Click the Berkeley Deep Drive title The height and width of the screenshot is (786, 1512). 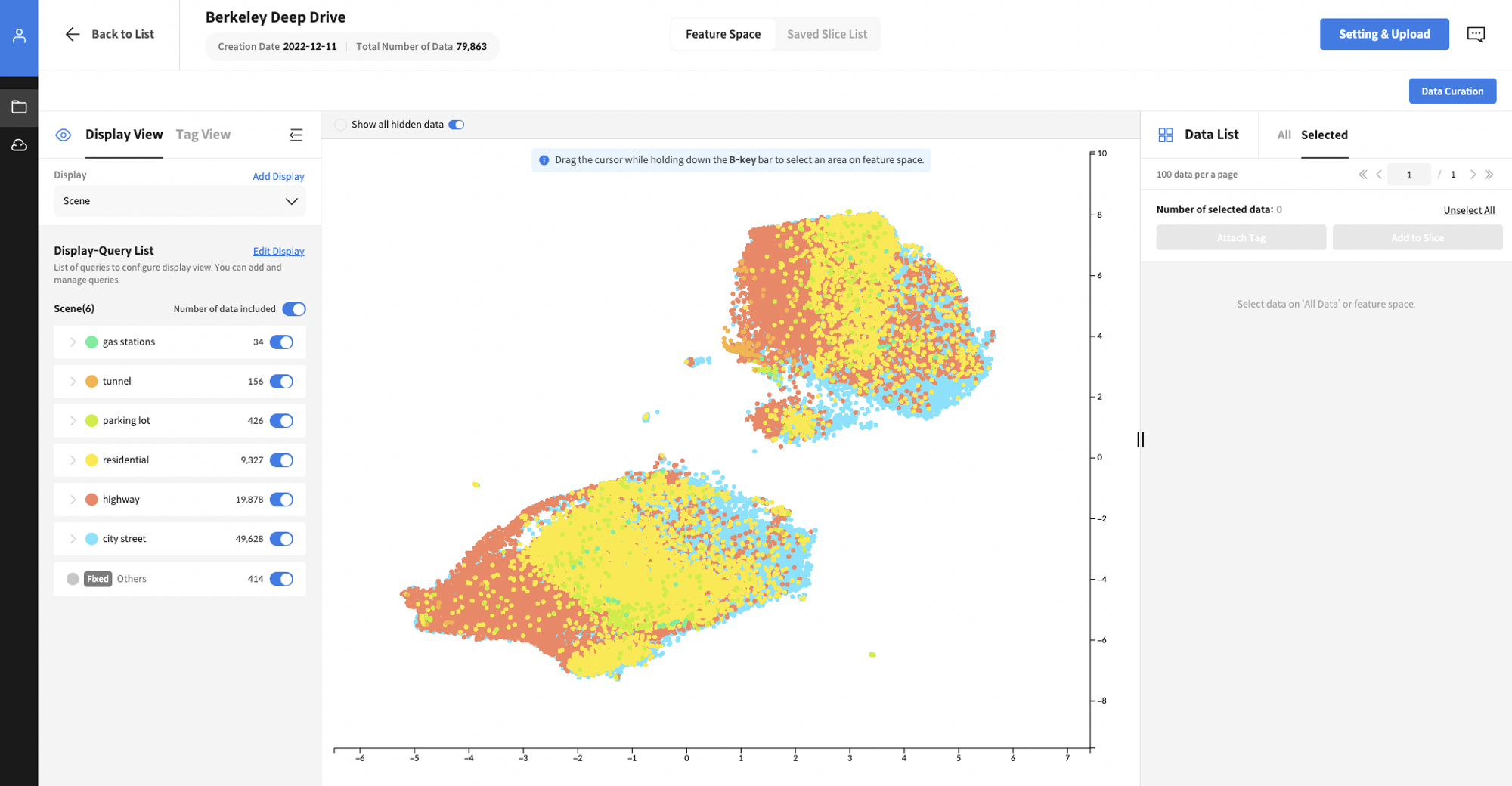pyautogui.click(x=275, y=17)
